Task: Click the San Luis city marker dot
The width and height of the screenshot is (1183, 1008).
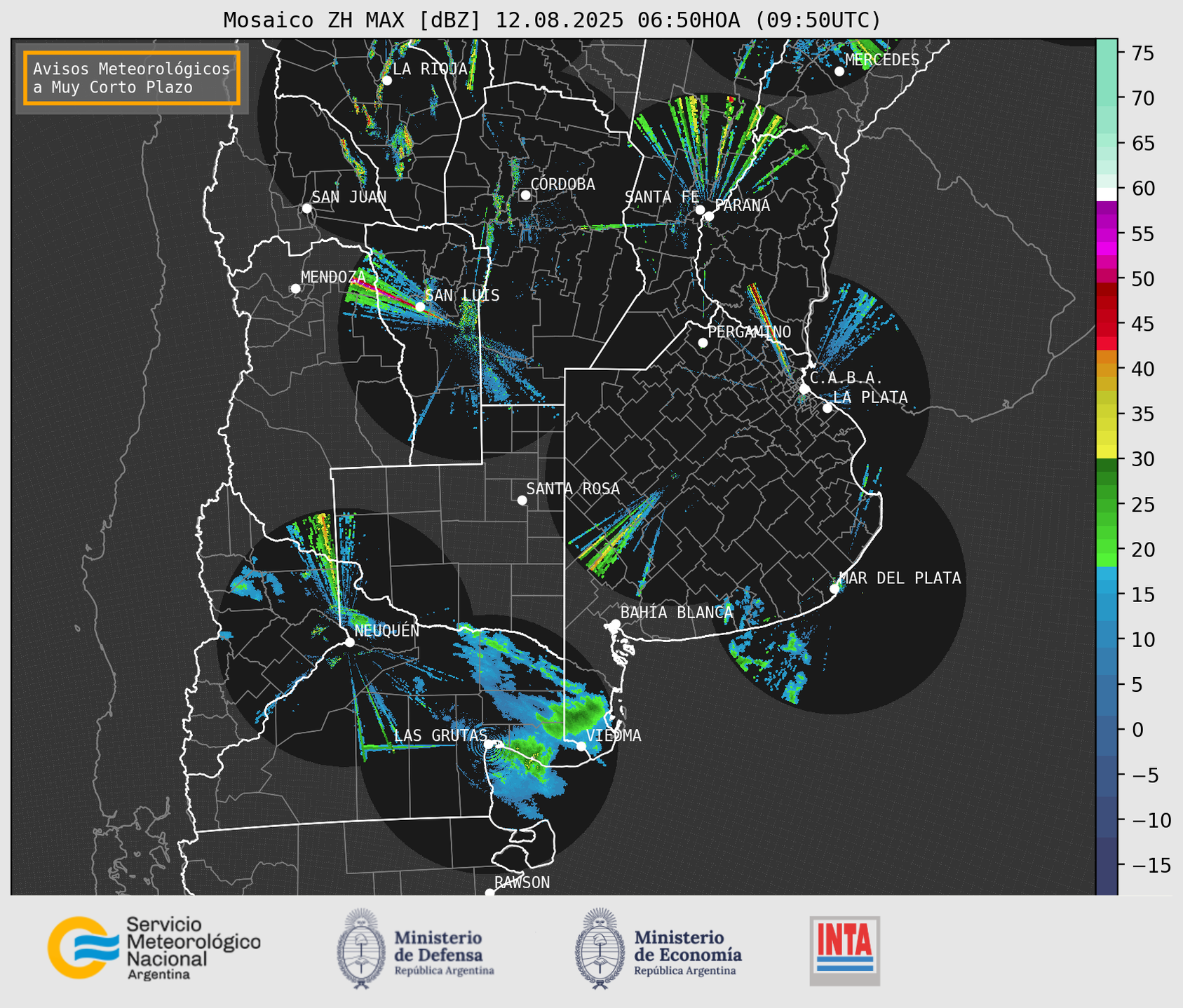Action: coord(420,306)
